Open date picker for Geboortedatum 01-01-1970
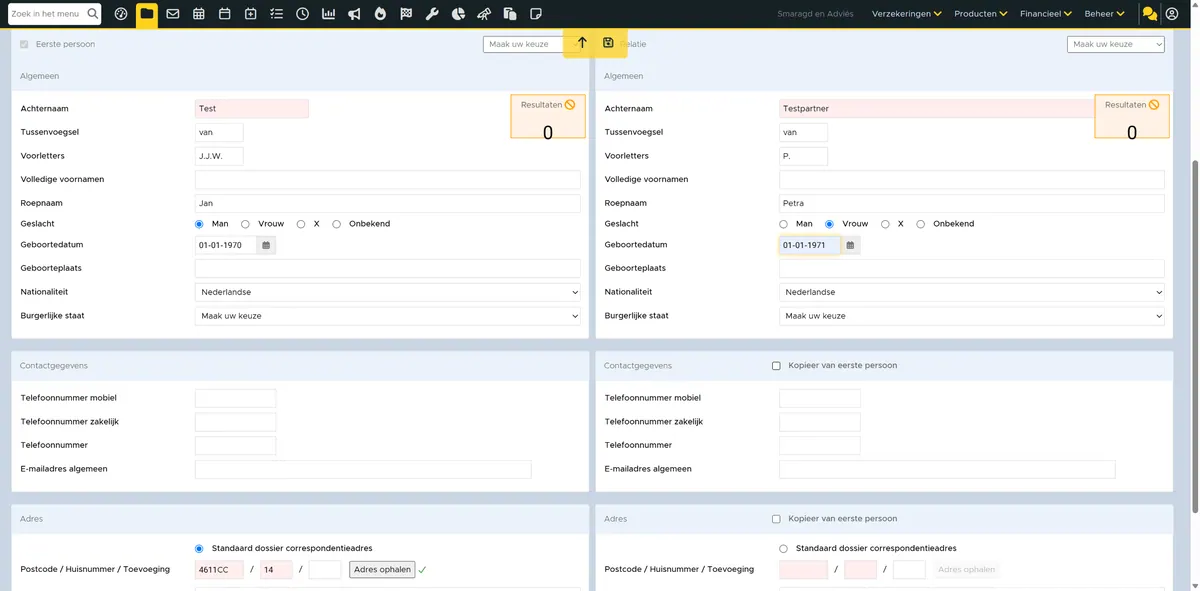This screenshot has width=1200, height=591. click(x=266, y=245)
